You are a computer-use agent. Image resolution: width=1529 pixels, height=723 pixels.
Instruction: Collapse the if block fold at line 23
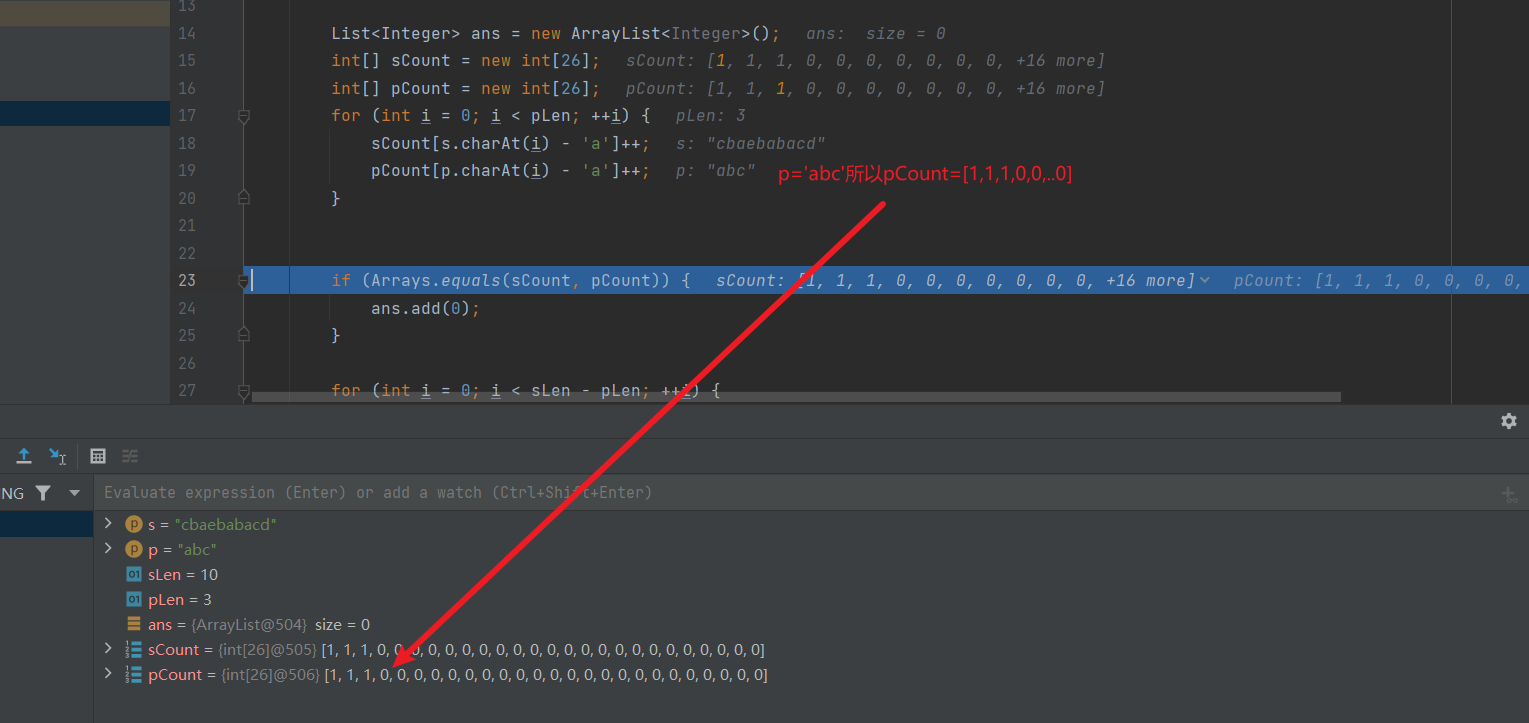click(244, 281)
